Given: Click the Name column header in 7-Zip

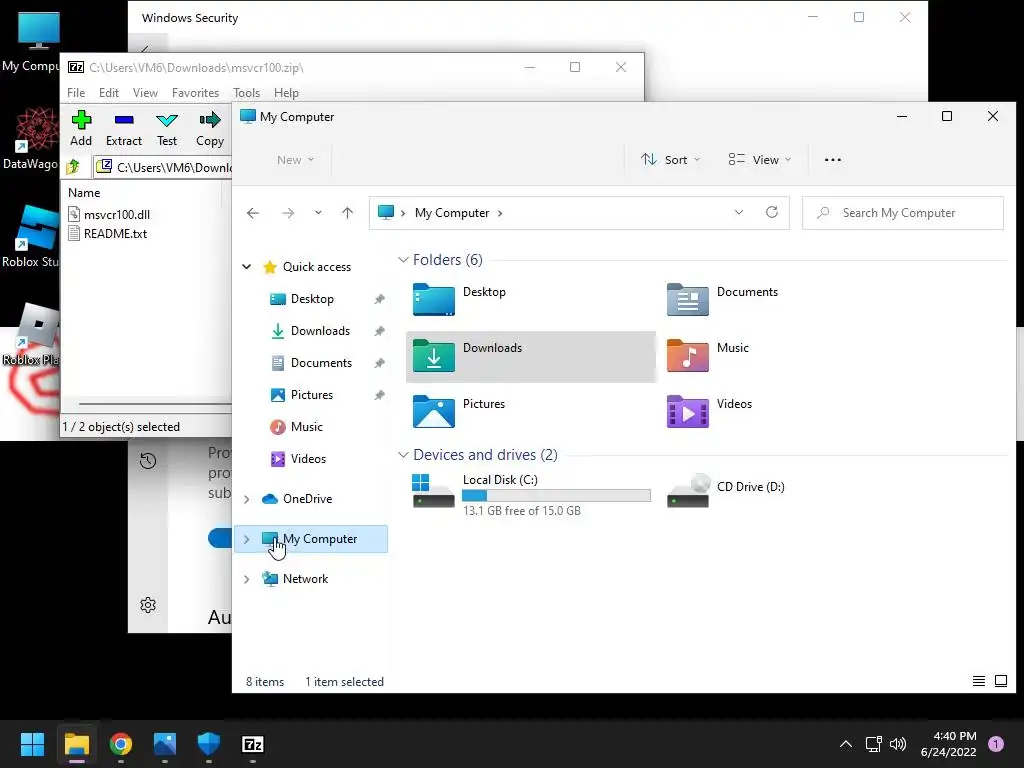Looking at the screenshot, I should click(84, 193).
